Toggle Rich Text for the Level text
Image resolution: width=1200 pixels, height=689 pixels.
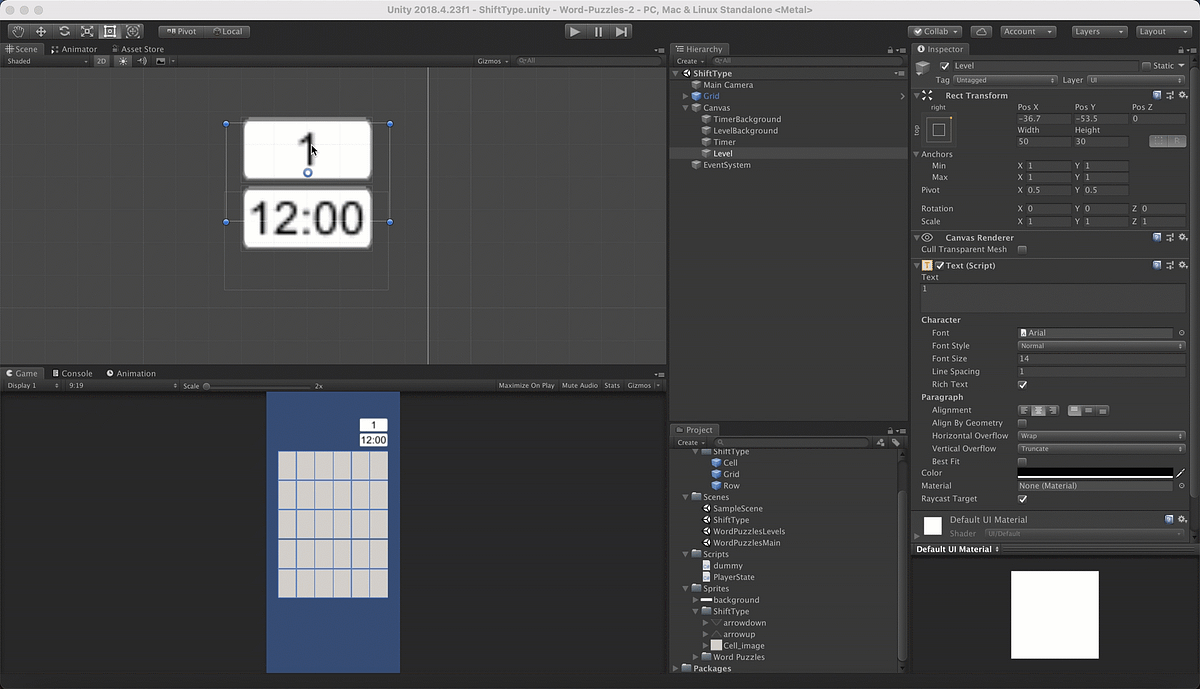point(1023,384)
